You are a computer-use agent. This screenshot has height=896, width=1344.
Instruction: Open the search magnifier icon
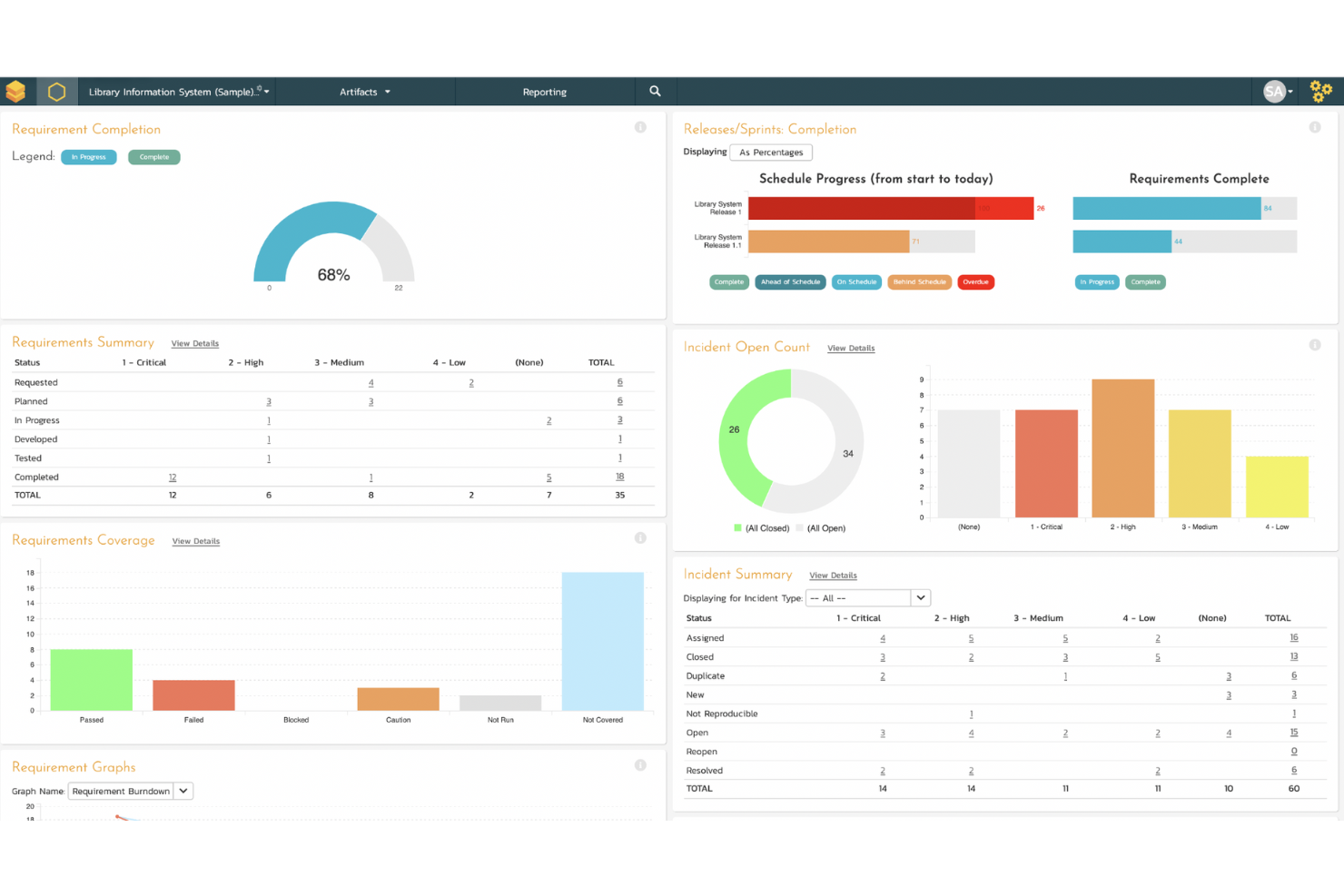(x=655, y=92)
